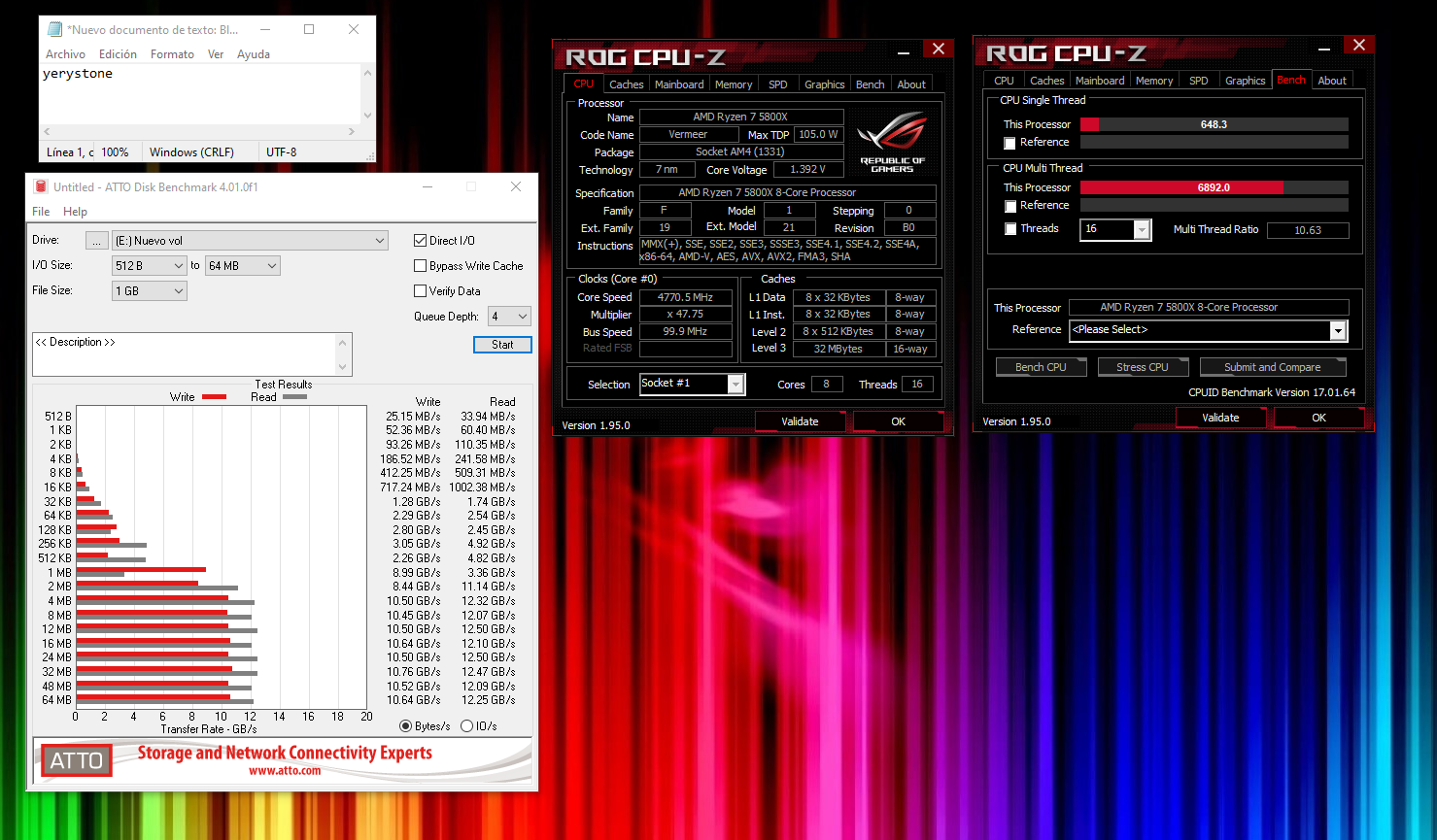Check the CPU Single Thread Reference checkbox
Screen dimensions: 1437x840
click(1009, 143)
